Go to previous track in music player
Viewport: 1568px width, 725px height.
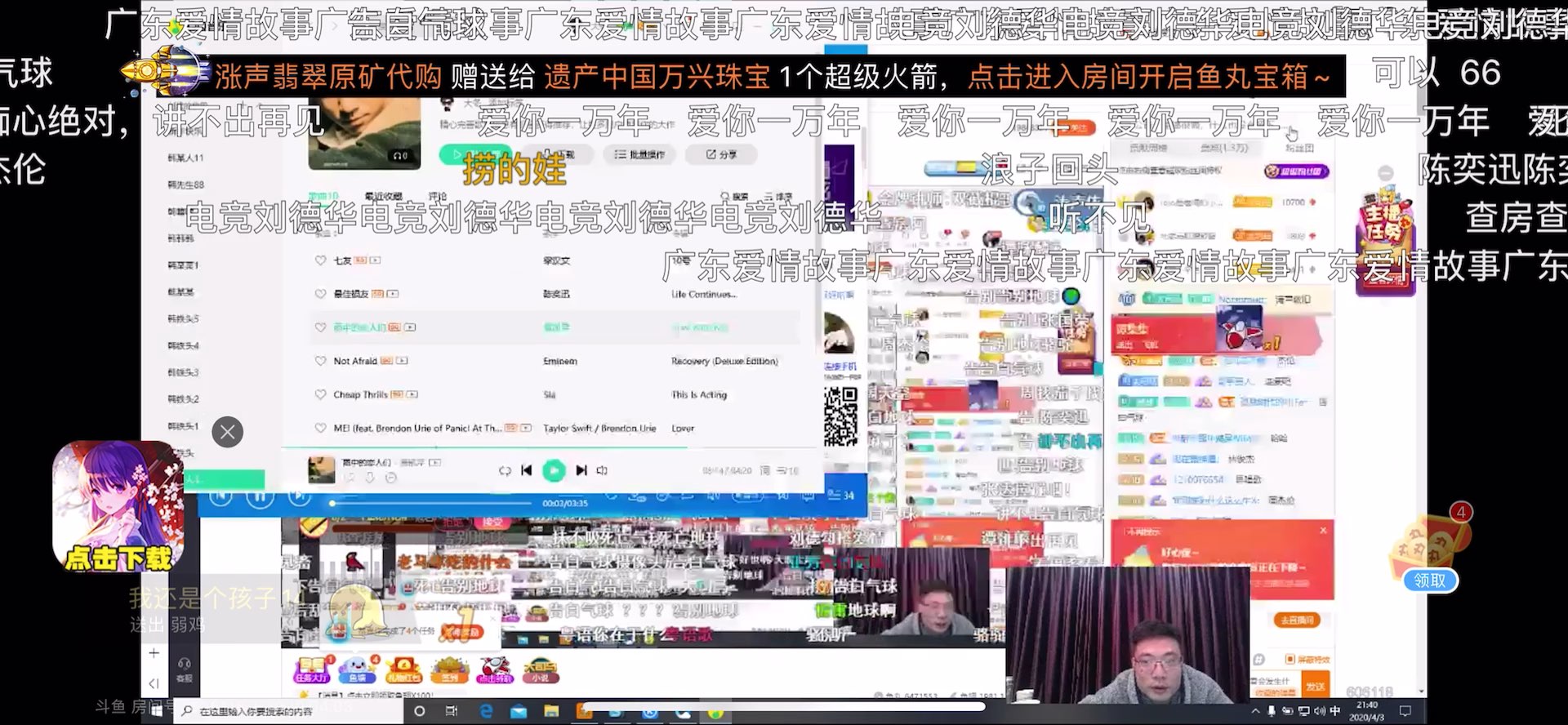click(527, 470)
